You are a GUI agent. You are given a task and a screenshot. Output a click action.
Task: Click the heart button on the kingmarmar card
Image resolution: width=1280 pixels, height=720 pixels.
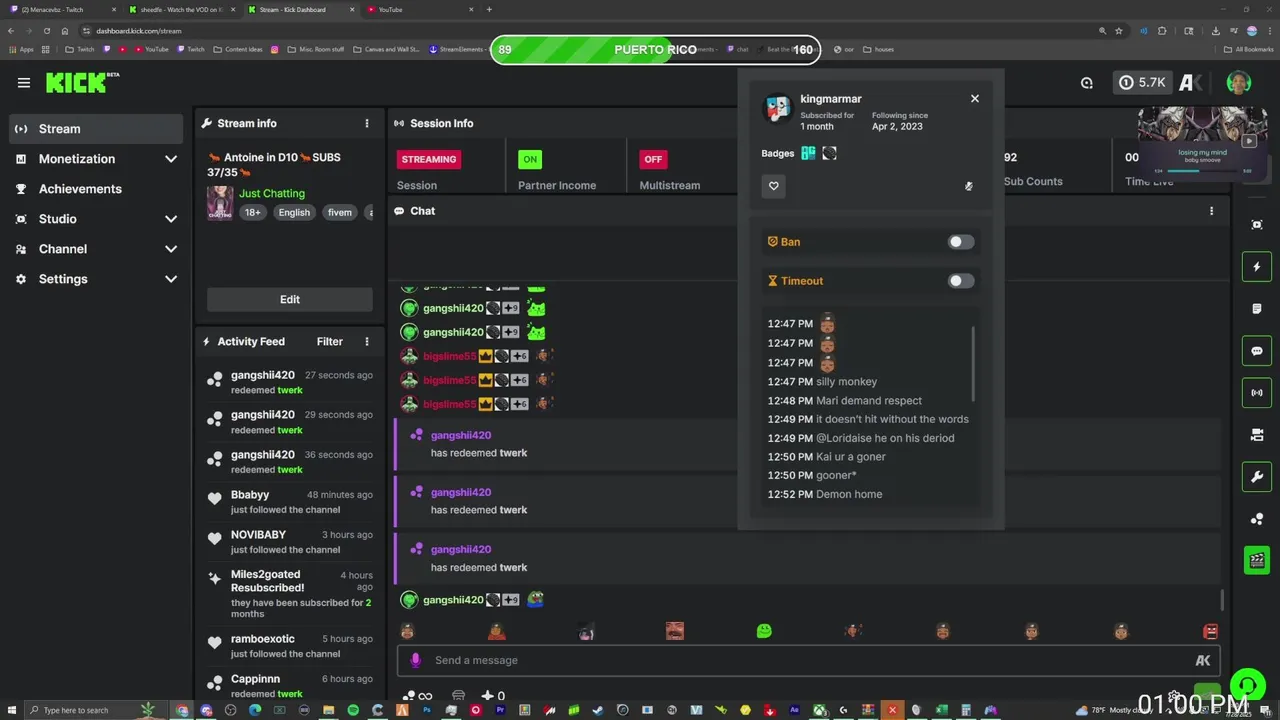coord(773,186)
